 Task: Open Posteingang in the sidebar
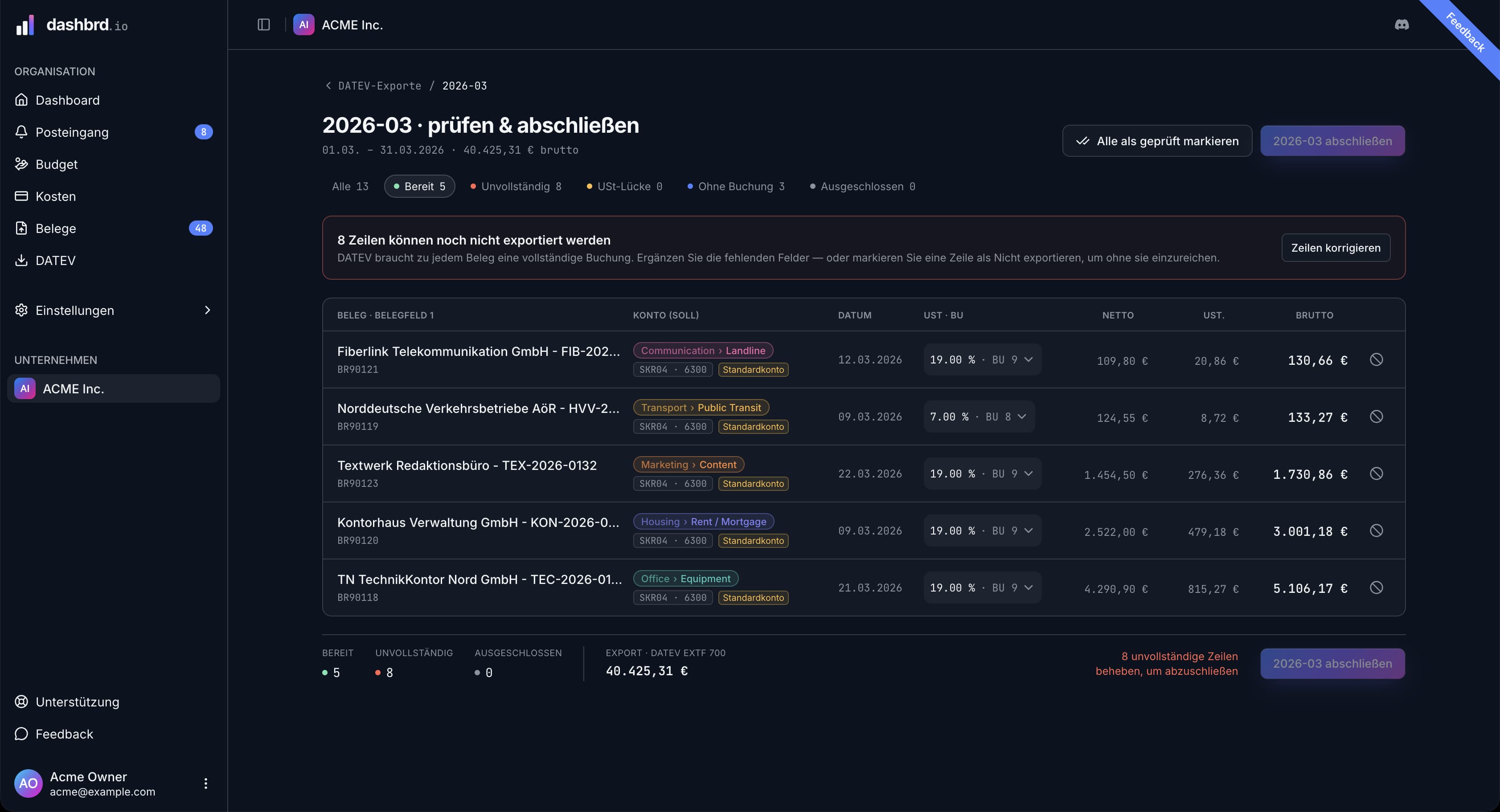click(114, 132)
